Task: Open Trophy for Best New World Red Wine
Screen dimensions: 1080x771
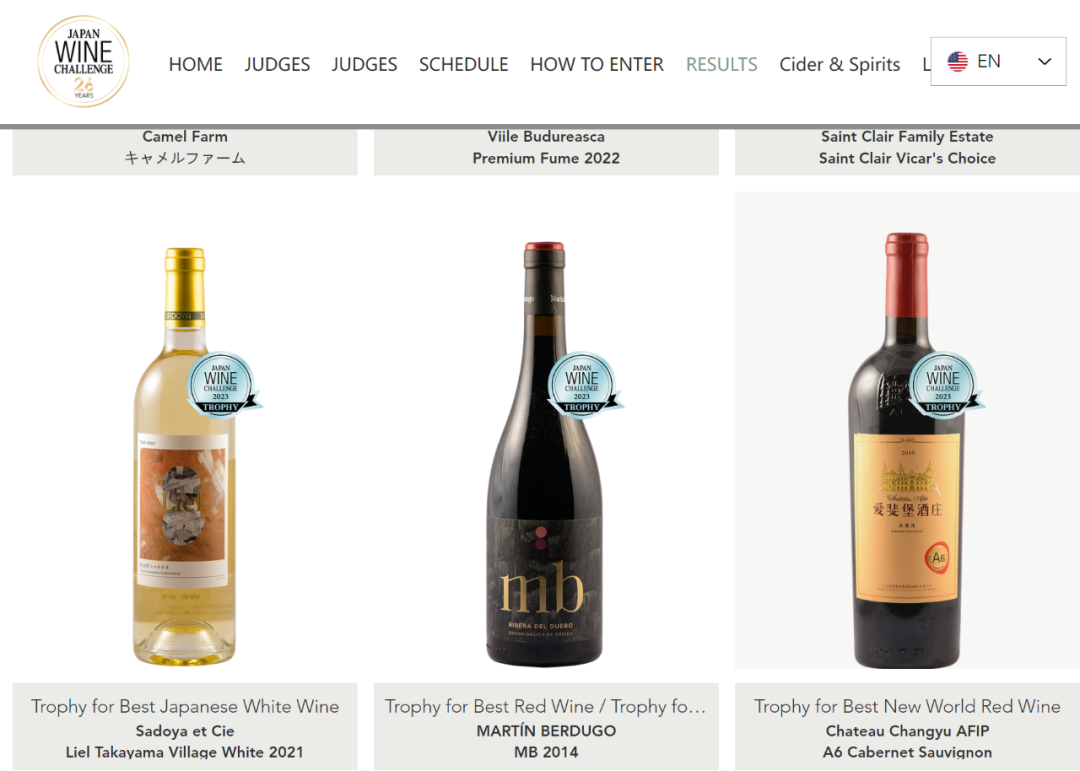Action: (x=907, y=706)
